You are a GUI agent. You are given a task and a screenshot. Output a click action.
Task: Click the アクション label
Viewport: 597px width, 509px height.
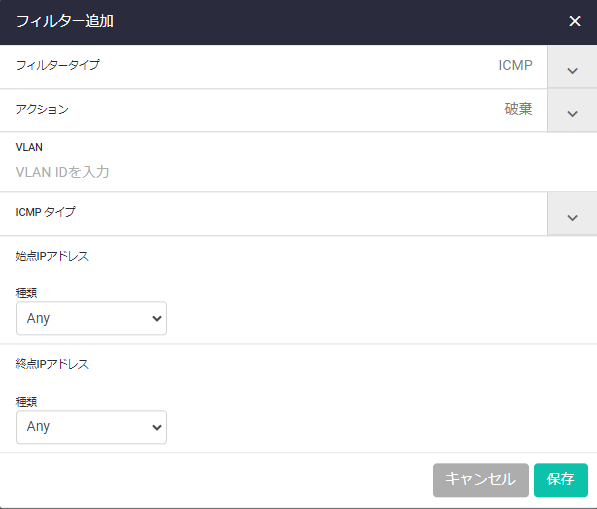click(42, 109)
